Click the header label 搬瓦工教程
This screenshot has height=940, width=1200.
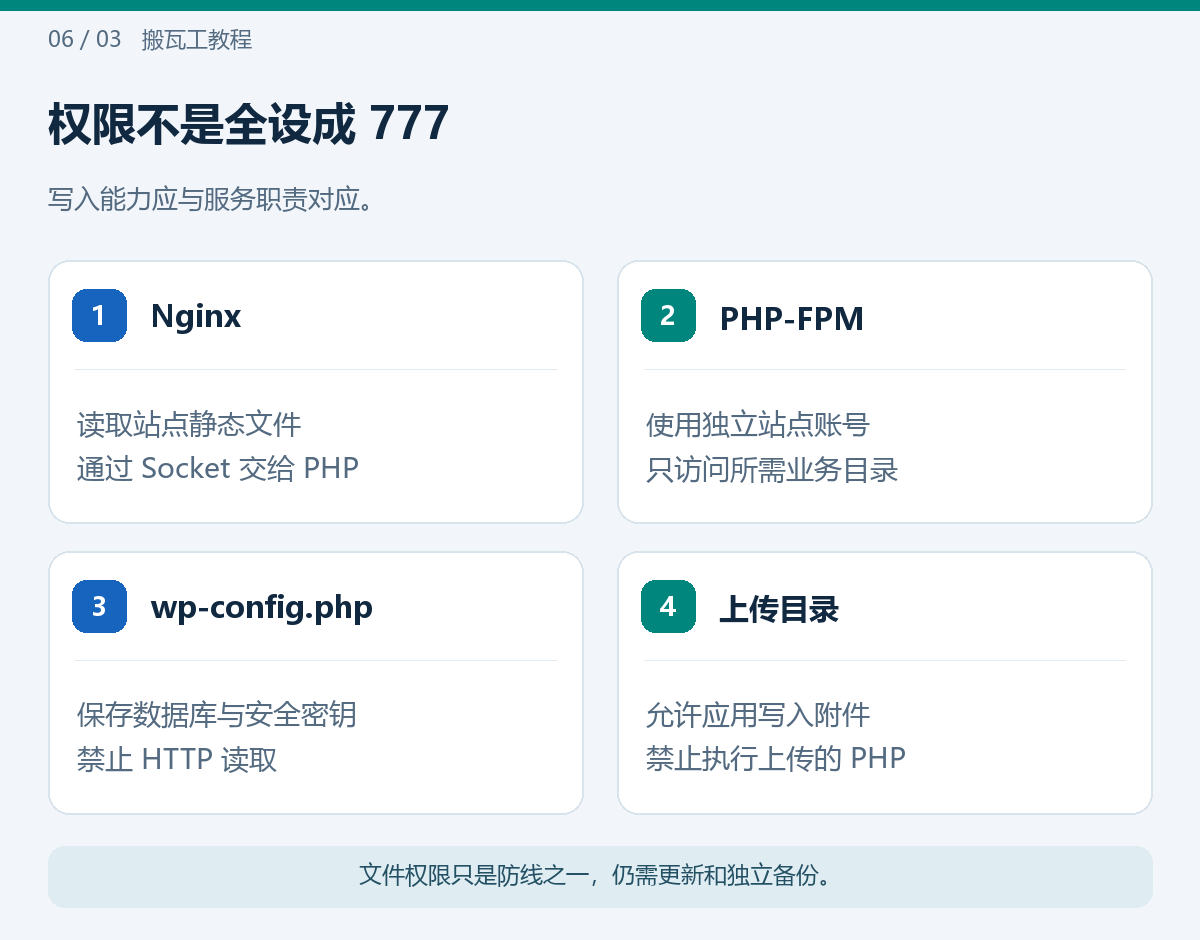(x=197, y=40)
